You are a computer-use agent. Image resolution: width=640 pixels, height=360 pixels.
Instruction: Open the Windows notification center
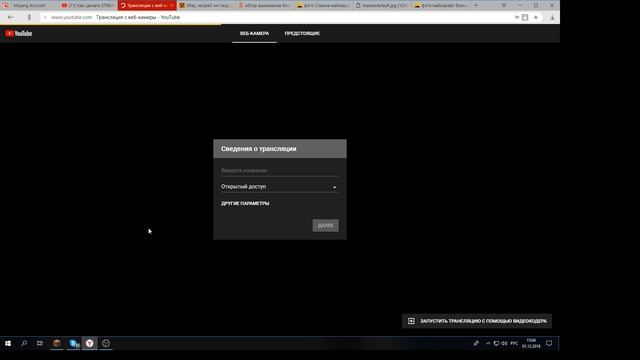coord(549,343)
